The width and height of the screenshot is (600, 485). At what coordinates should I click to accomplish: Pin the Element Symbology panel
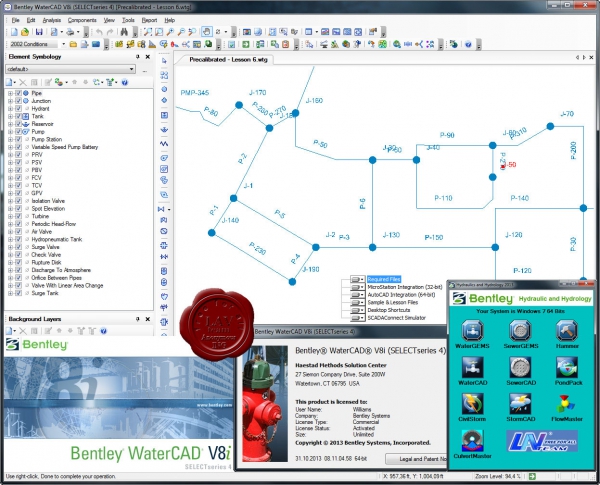[137, 57]
